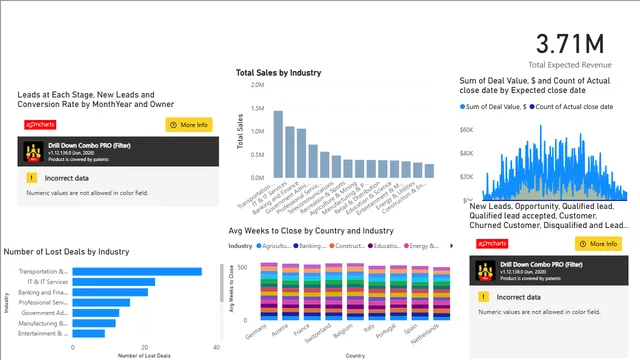
Task: Click the France stacked column
Action: click(x=312, y=292)
